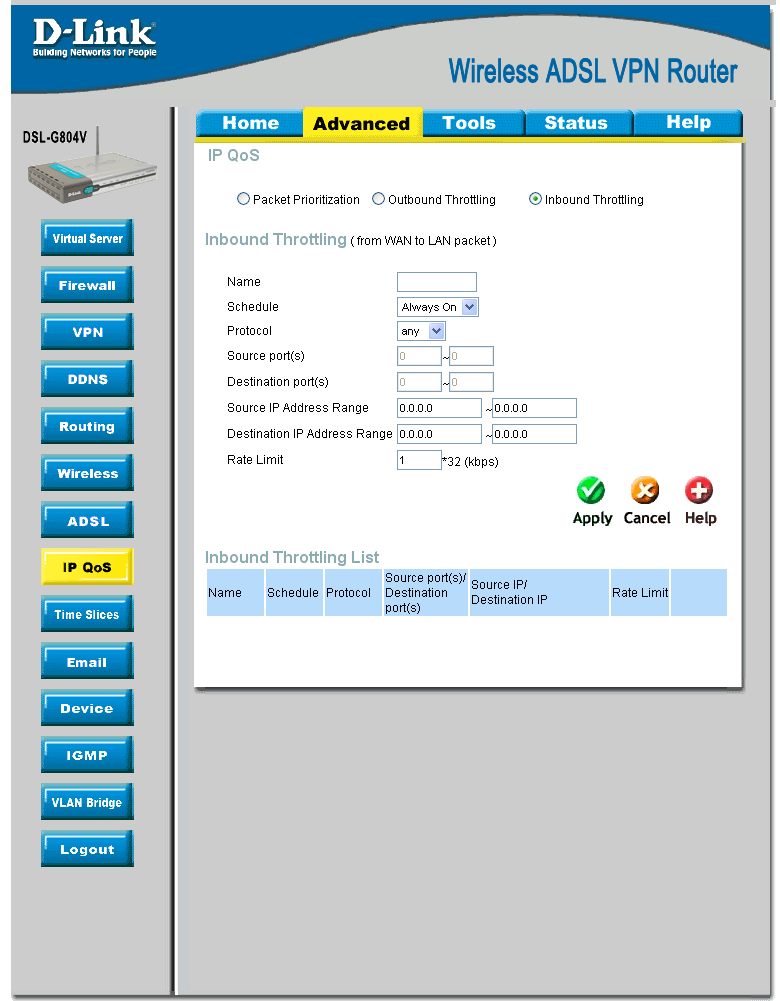
Task: Go to the VPN section
Action: click(87, 331)
